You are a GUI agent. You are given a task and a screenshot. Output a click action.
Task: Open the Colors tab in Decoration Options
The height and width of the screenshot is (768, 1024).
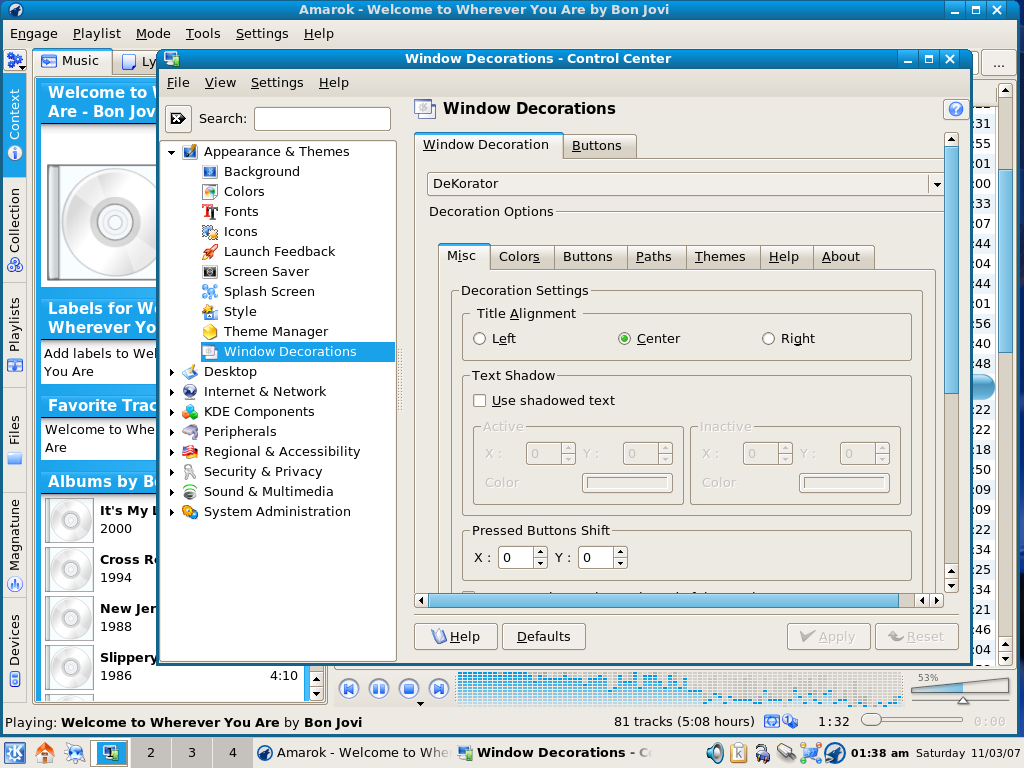(x=519, y=257)
